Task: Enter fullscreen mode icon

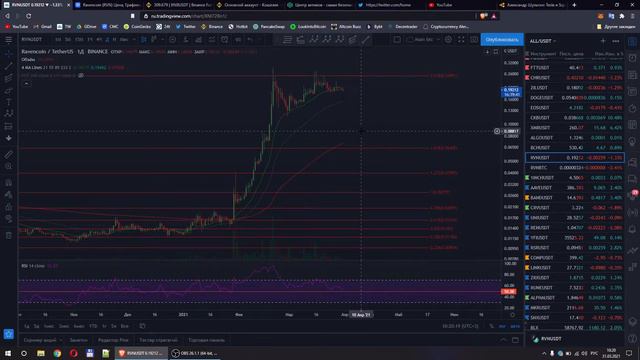Action: coord(461,40)
